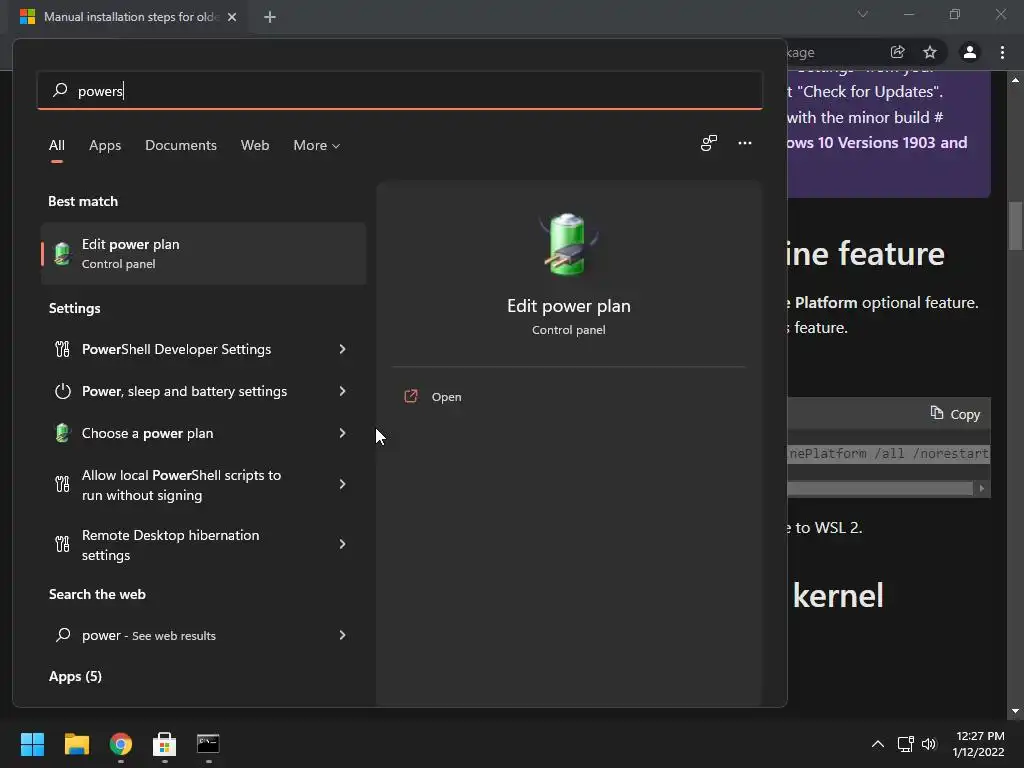Open the More filters dropdown
The image size is (1024, 768).
pos(317,146)
